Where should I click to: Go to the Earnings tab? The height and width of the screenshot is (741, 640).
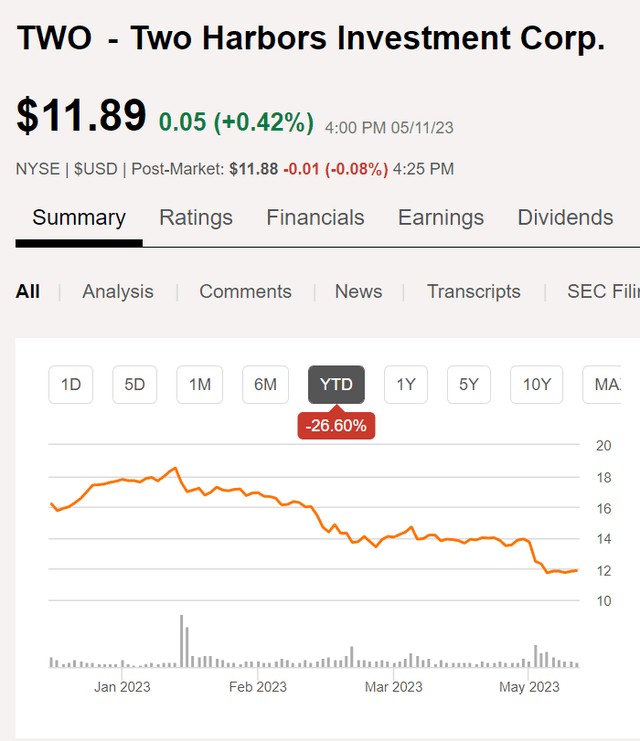coord(441,218)
